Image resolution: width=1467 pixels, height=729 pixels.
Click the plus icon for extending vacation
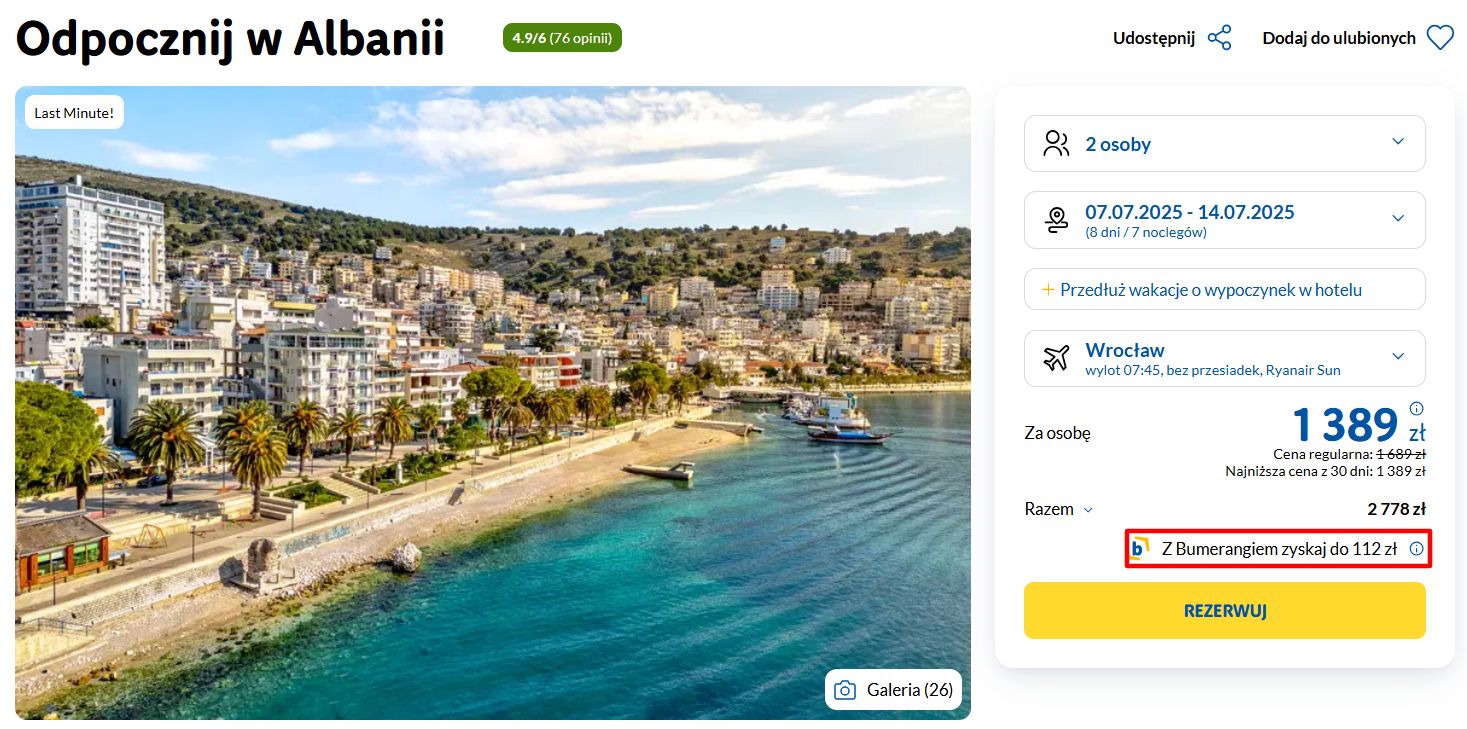[1048, 290]
